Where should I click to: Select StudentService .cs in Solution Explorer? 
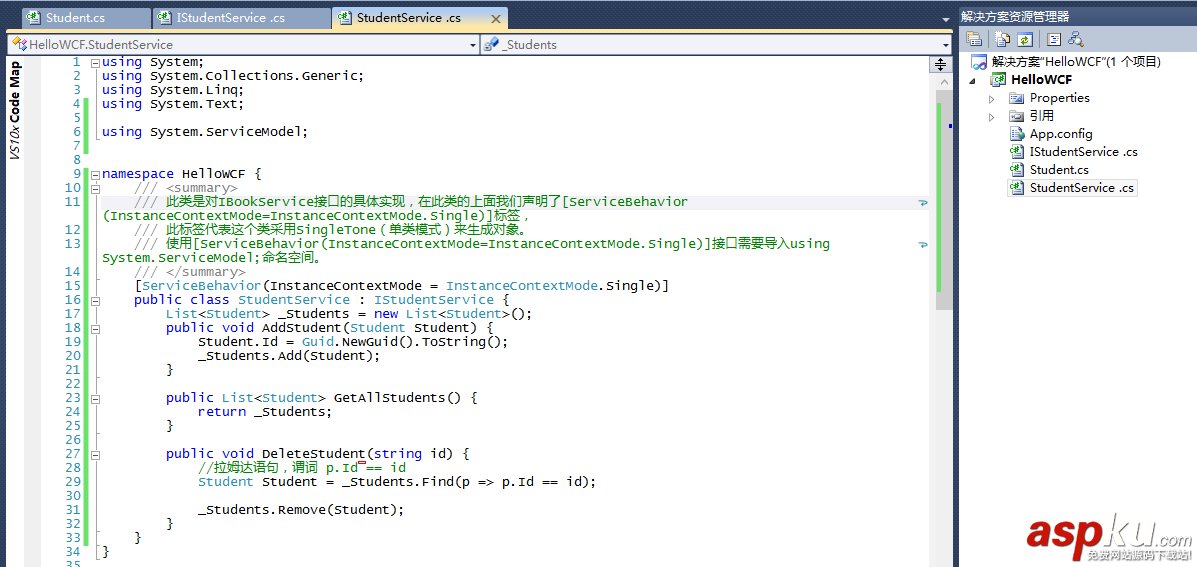coord(1082,188)
